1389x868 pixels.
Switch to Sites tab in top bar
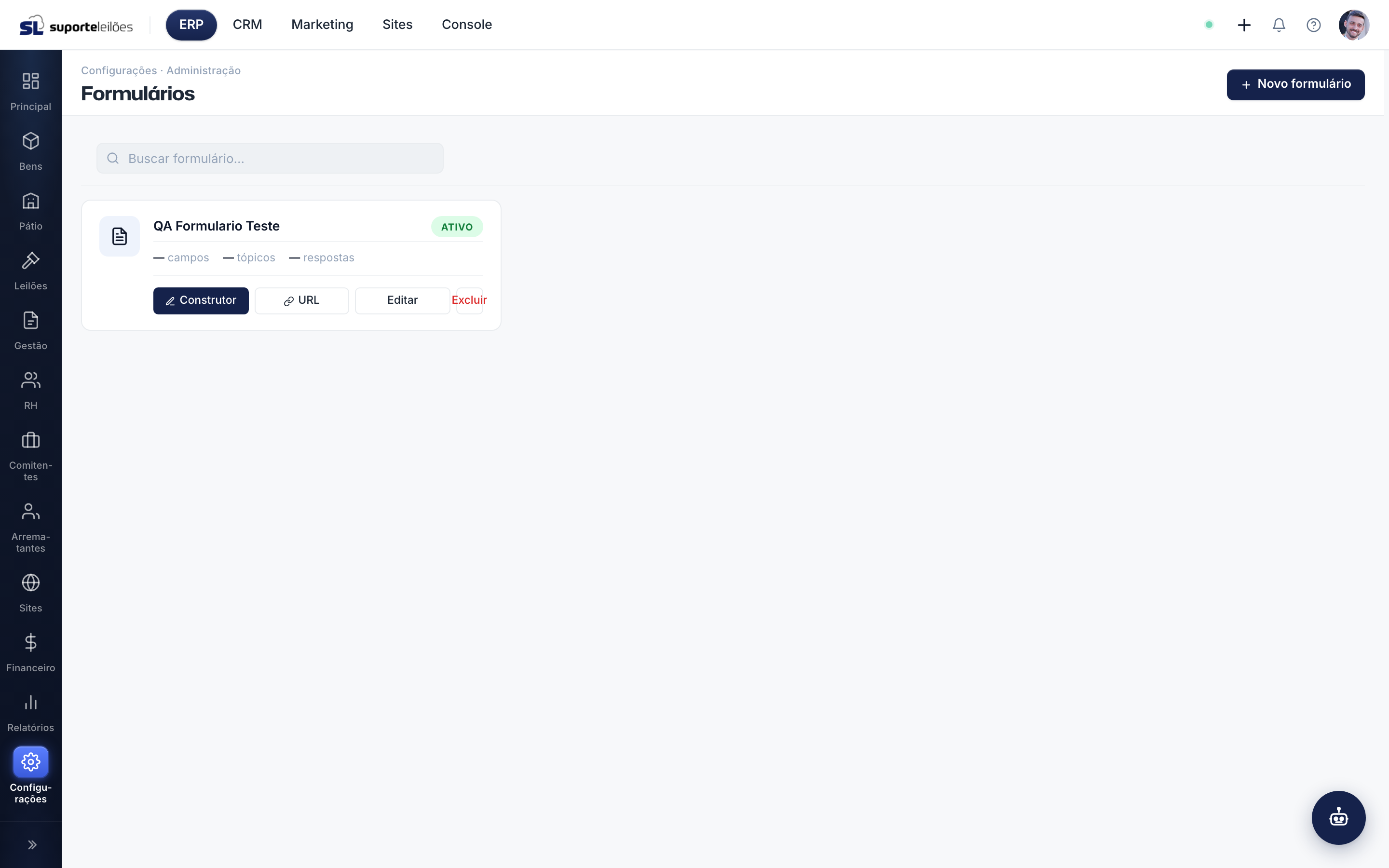[x=397, y=25]
